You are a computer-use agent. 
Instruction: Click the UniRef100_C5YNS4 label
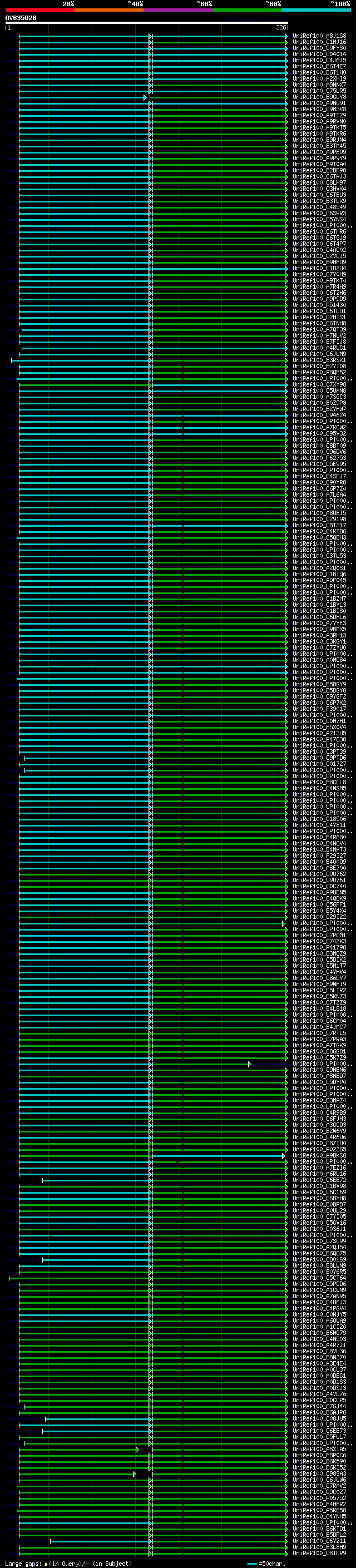tap(319, 220)
